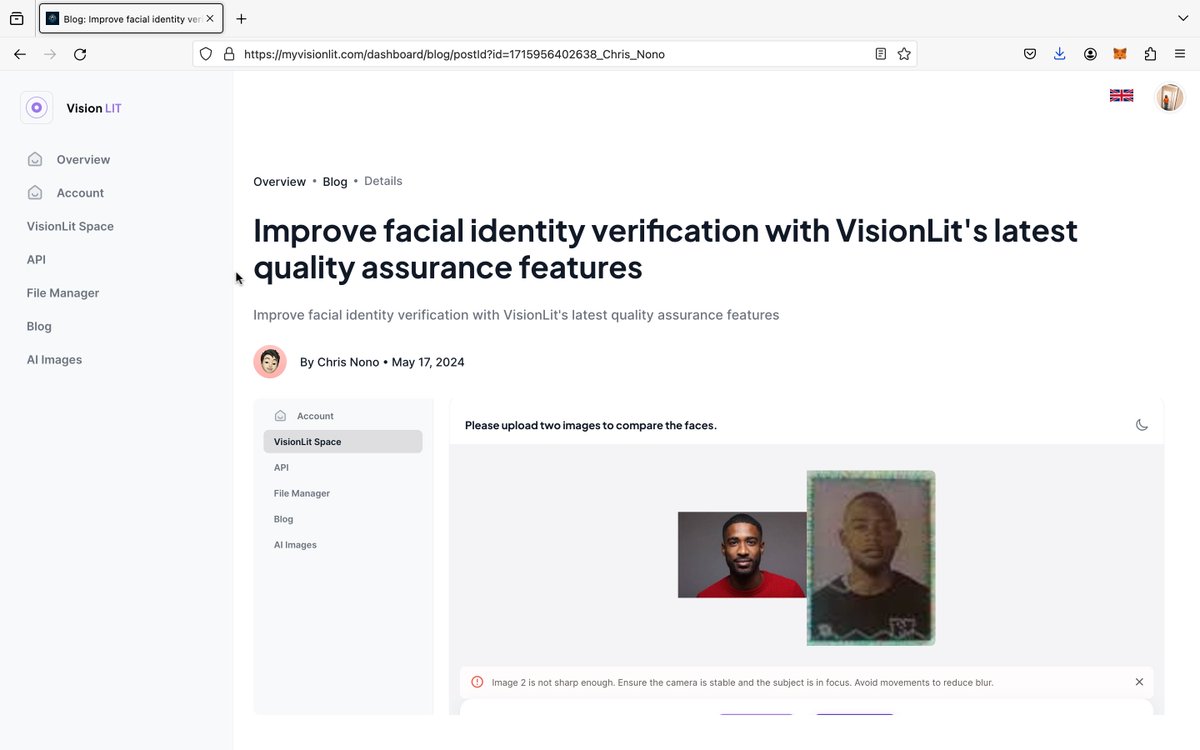Image resolution: width=1200 pixels, height=750 pixels.
Task: Click AI Images in the embedded screenshot
Action: tap(295, 545)
